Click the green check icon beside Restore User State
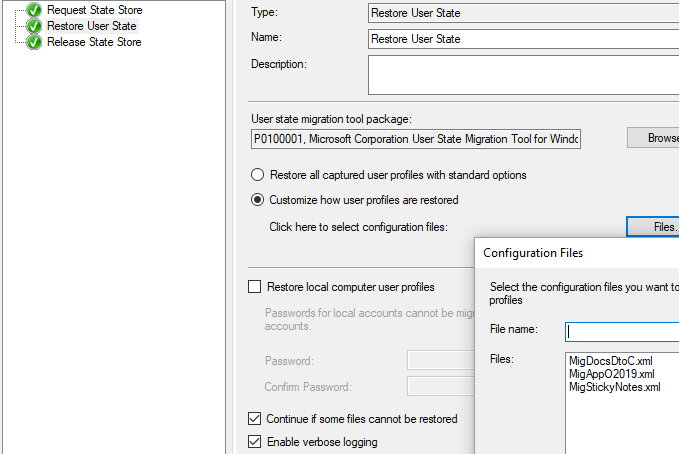The height and width of the screenshot is (454, 679). 34,26
